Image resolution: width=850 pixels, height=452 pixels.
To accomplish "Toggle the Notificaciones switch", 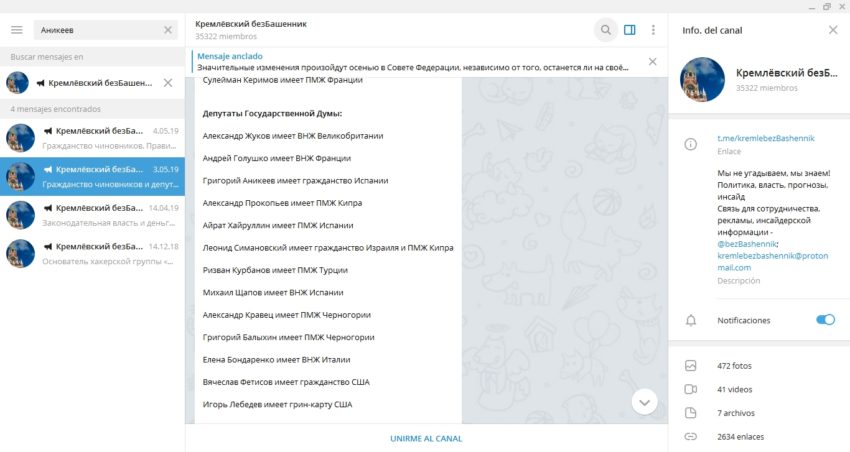I will coord(825,320).
